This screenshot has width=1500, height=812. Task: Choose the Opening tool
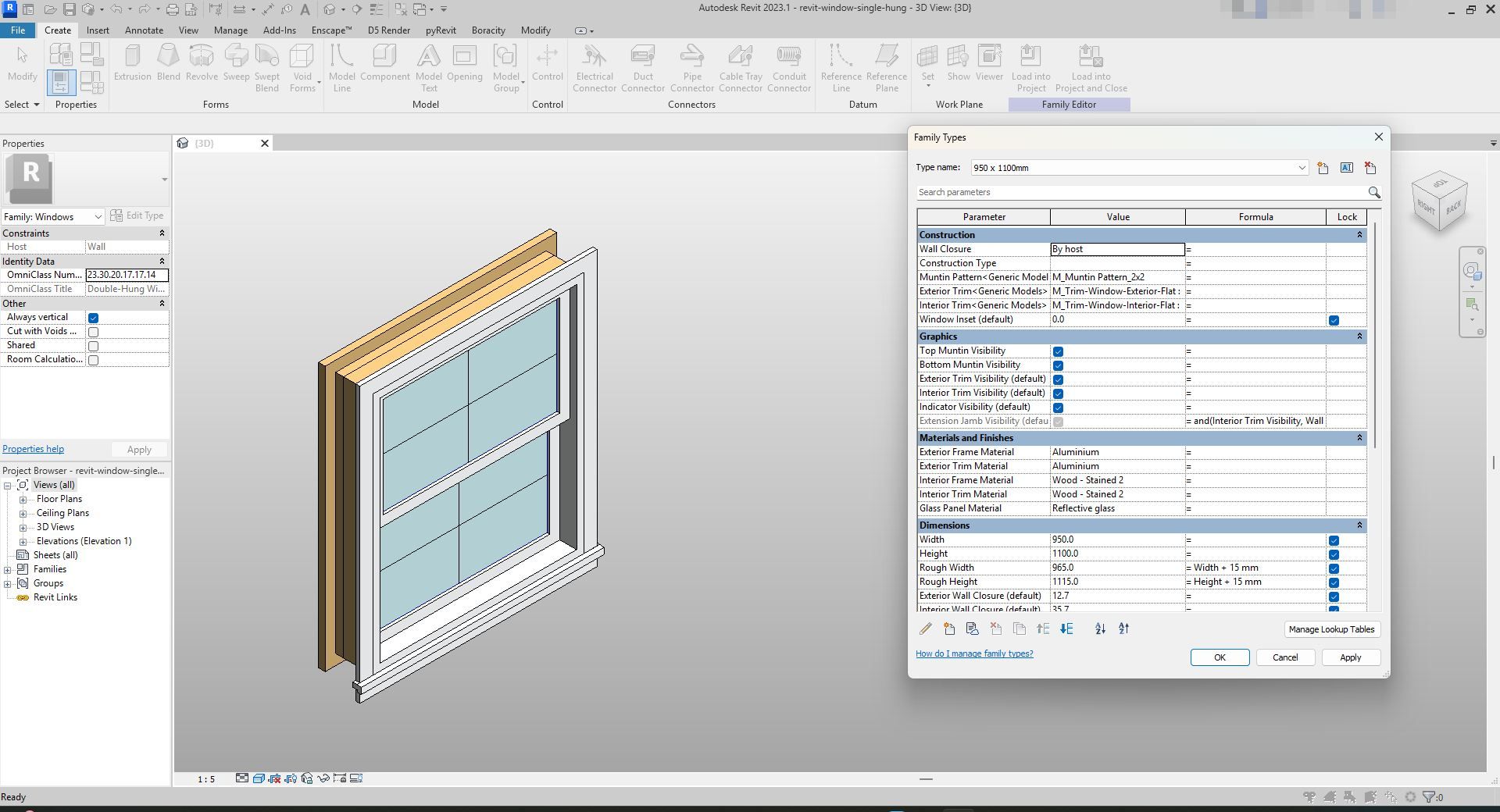tap(465, 63)
